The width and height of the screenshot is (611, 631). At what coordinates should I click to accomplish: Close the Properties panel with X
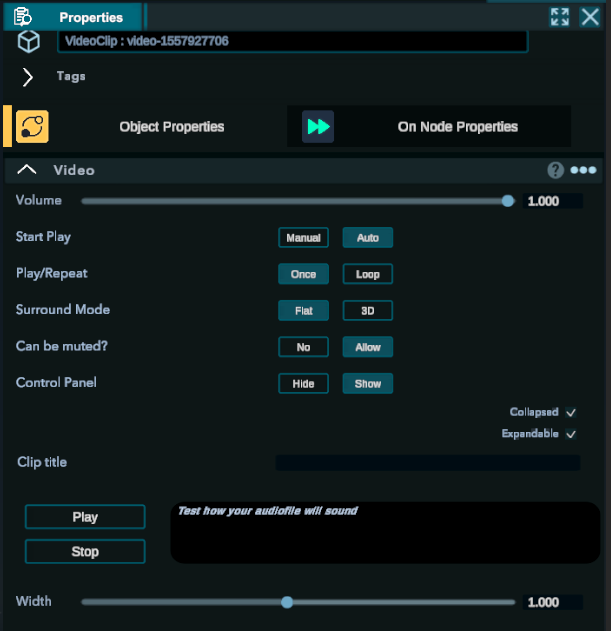[590, 17]
